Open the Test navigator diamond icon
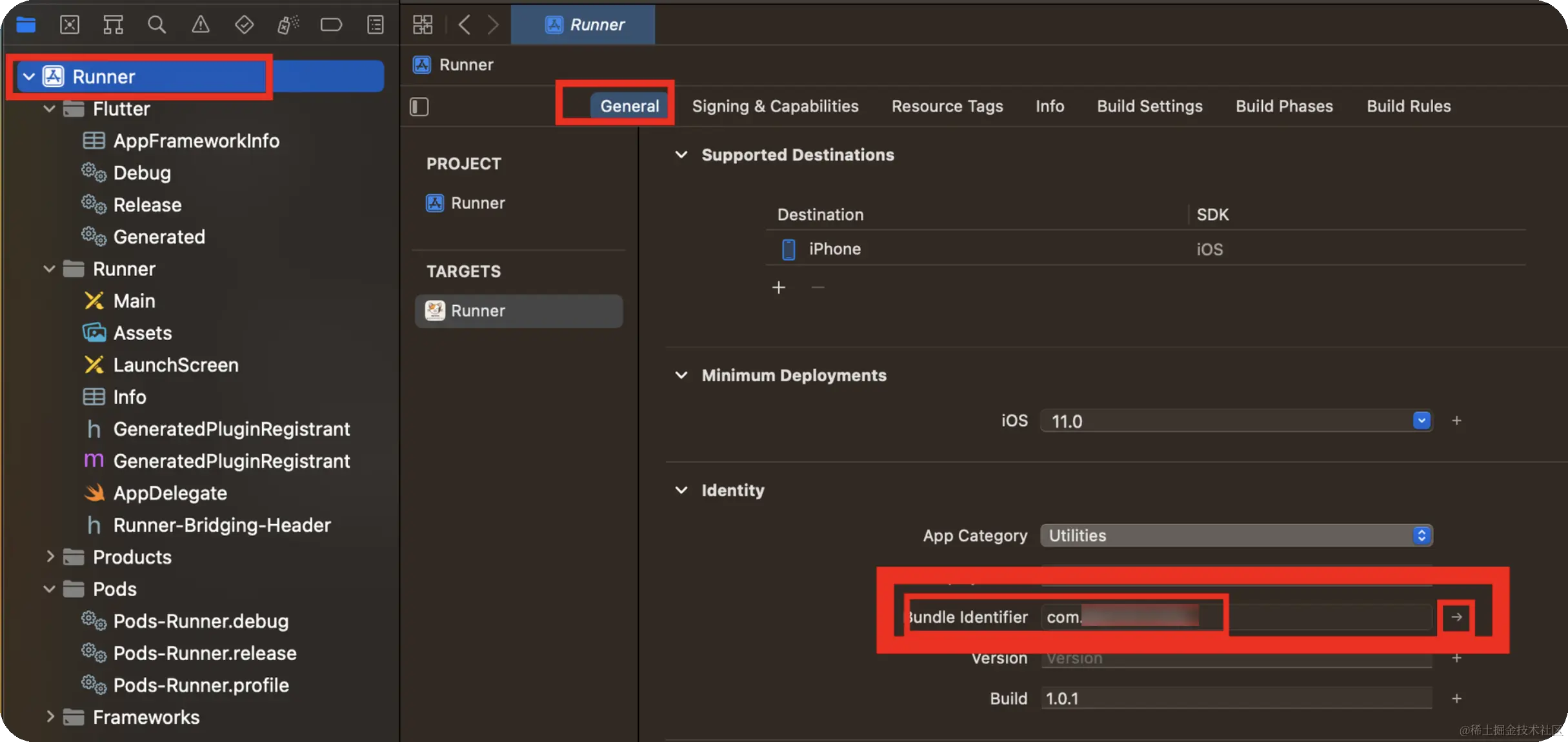The height and width of the screenshot is (742, 1568). (244, 25)
